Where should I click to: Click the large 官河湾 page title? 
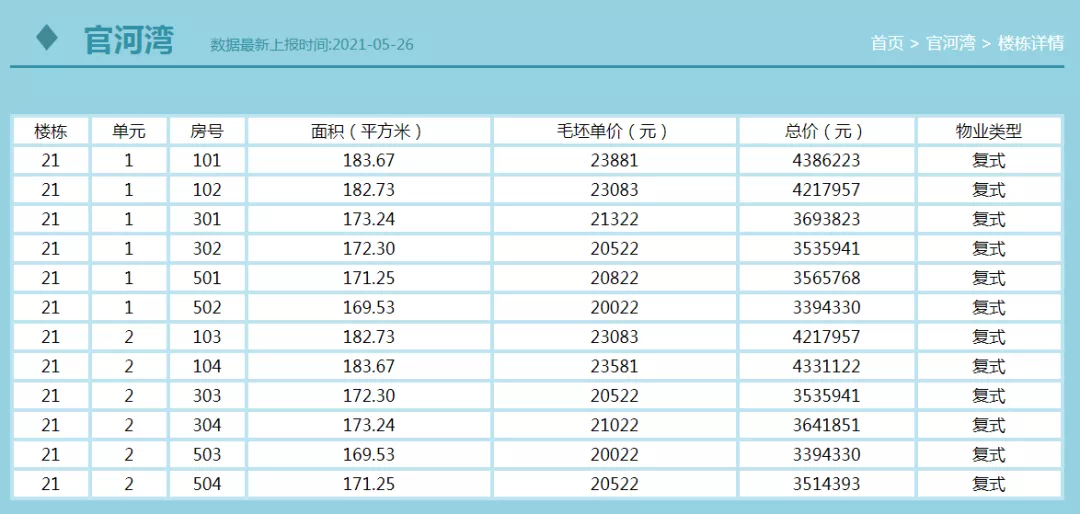(x=129, y=39)
